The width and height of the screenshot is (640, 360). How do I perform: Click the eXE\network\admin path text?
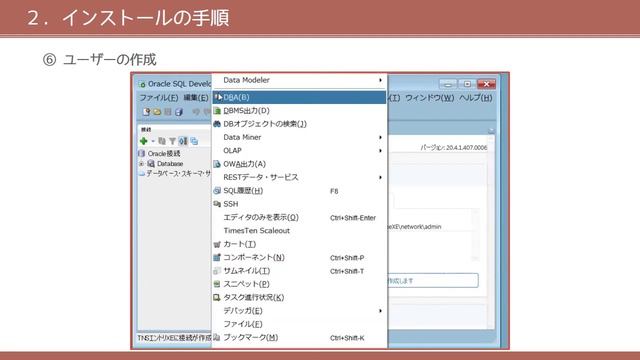click(x=414, y=227)
